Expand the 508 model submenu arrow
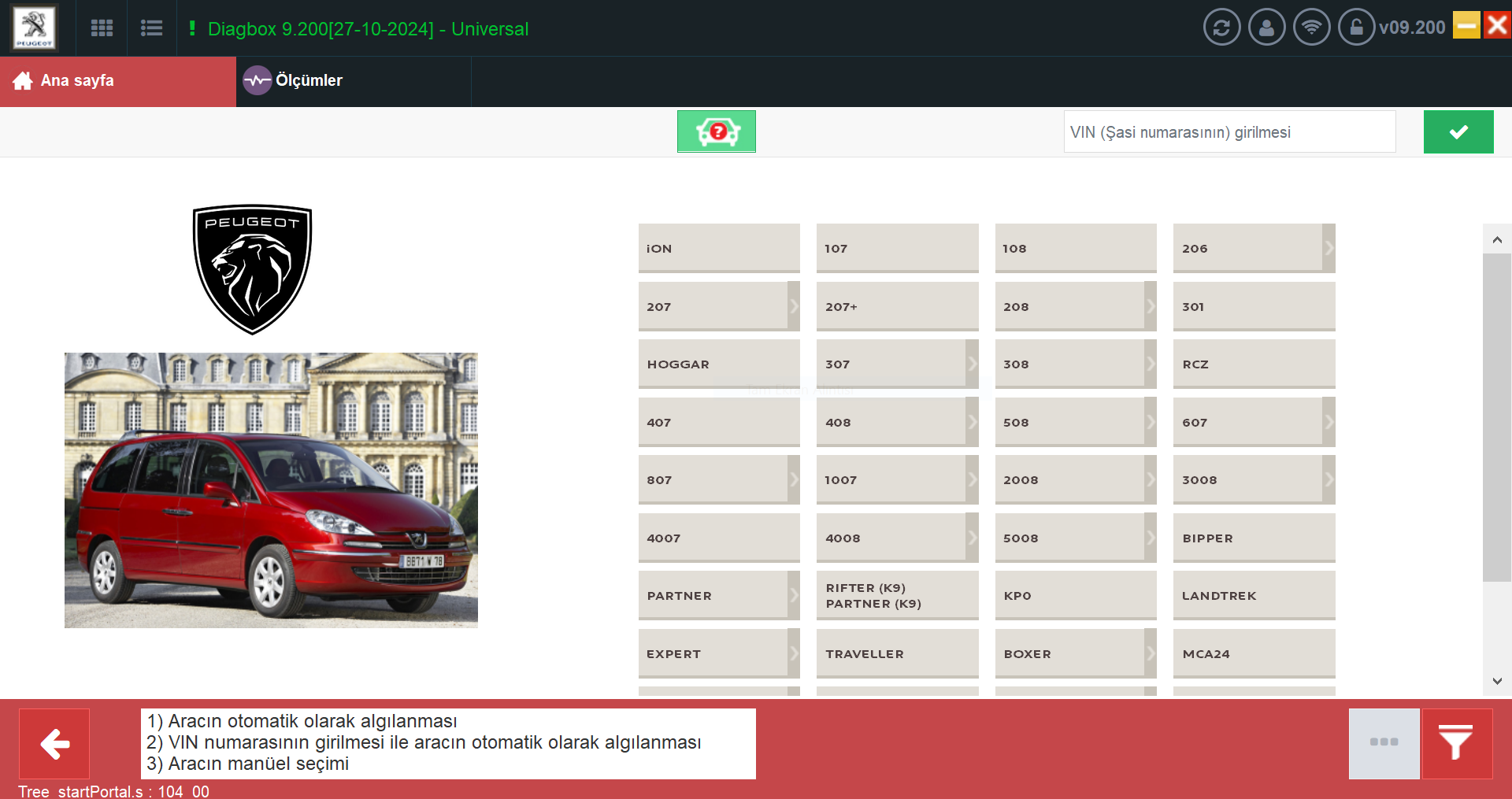The width and height of the screenshot is (1512, 799). (x=1151, y=422)
